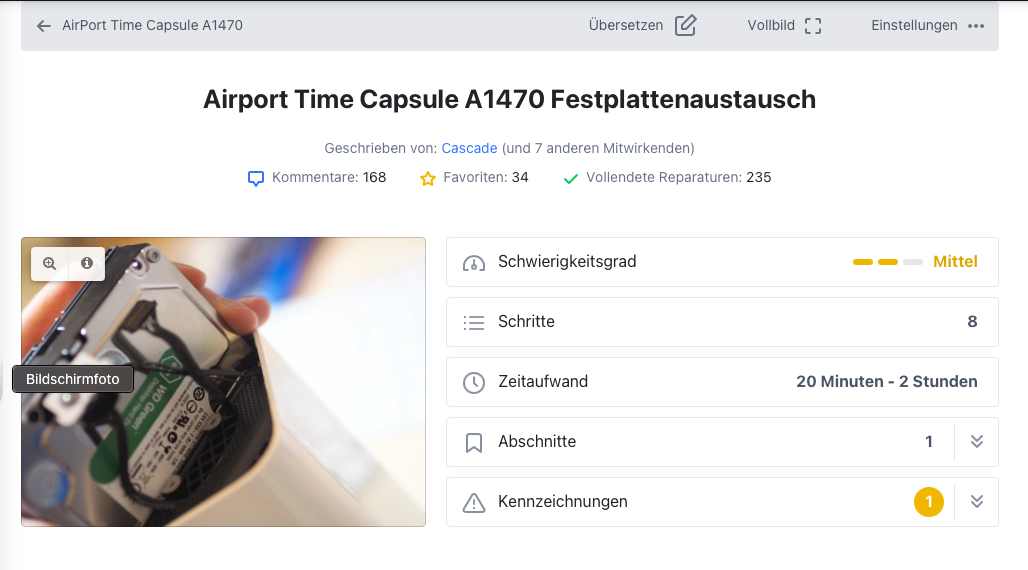
Task: Click the Abschnitte bookmark icon
Action: [x=474, y=442]
